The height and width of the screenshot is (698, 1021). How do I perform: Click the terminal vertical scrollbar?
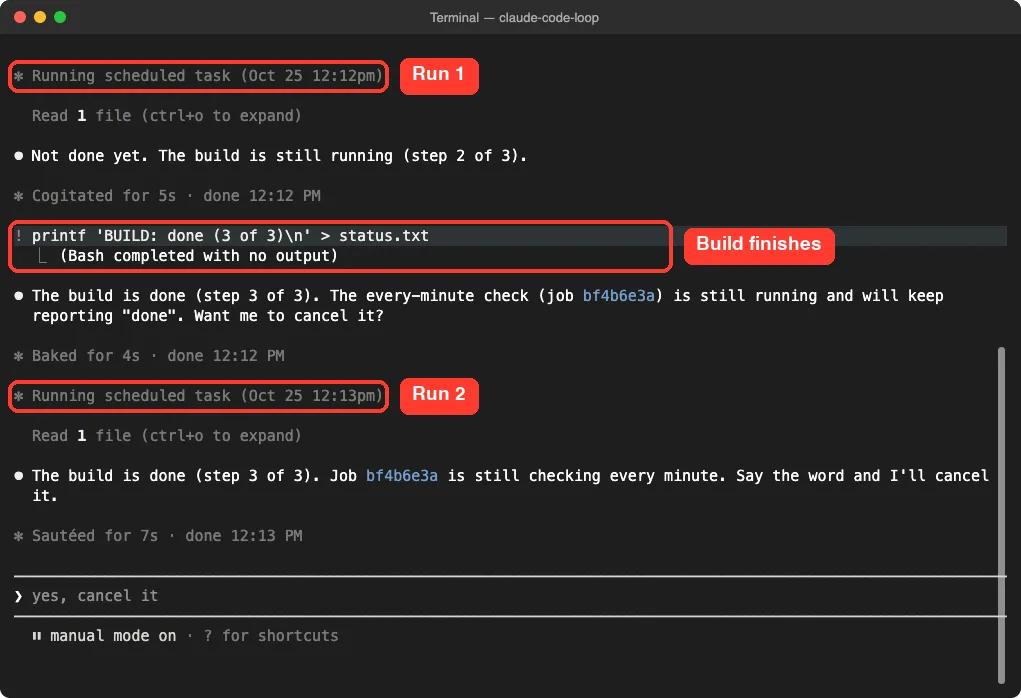click(x=1001, y=516)
